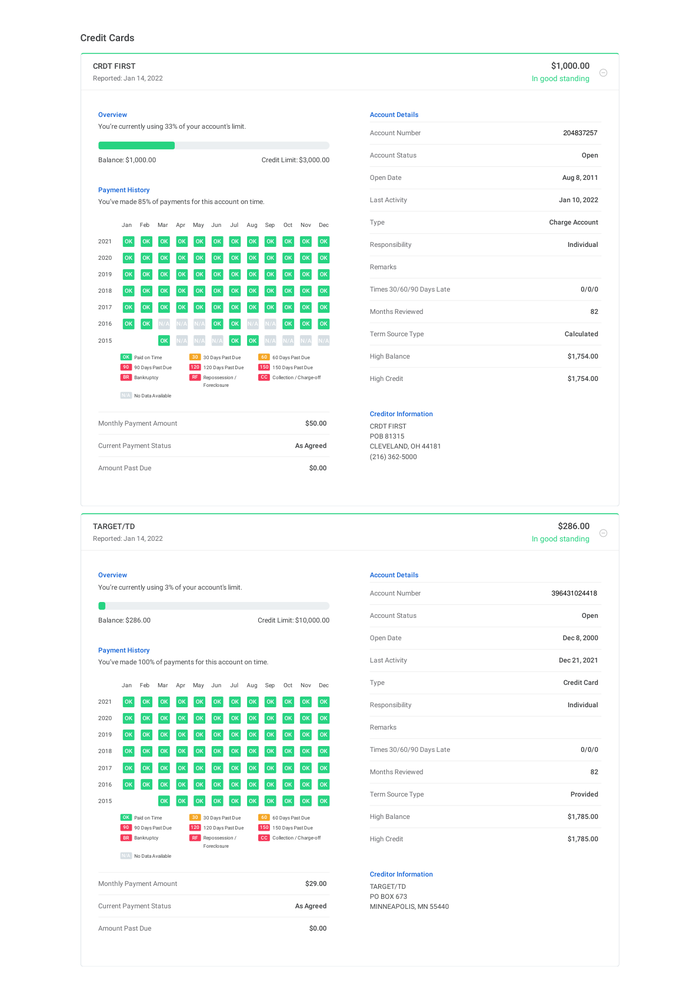Select Mar 2016 N/A cell, CRDT FIRST

pos(164,324)
